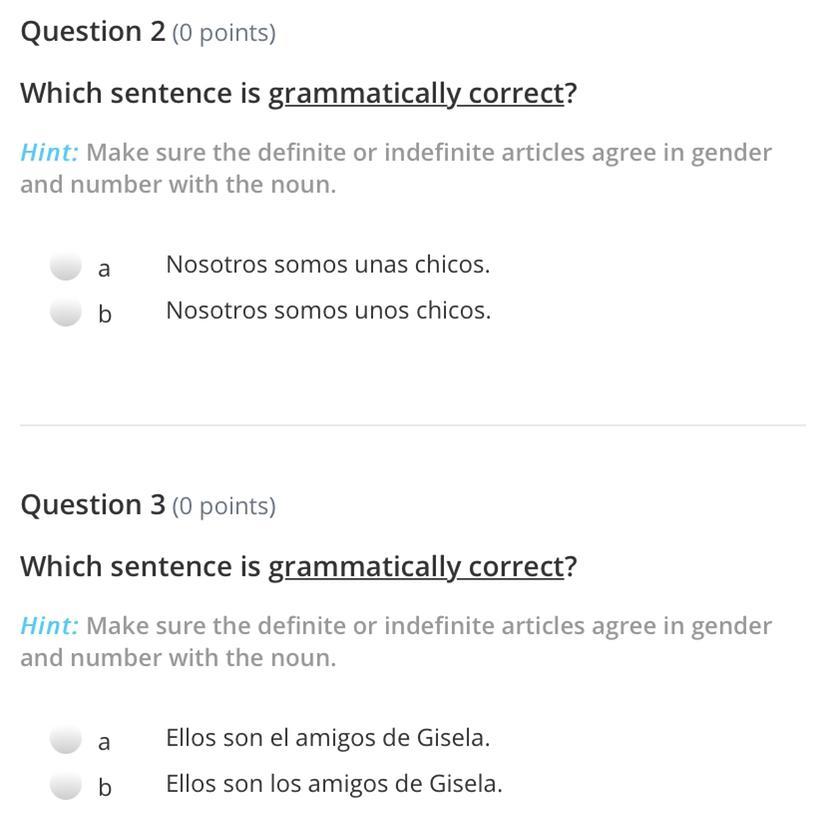
Task: Click the answer text 'Ellos son los amigos de Gisela.'
Action: [x=334, y=784]
